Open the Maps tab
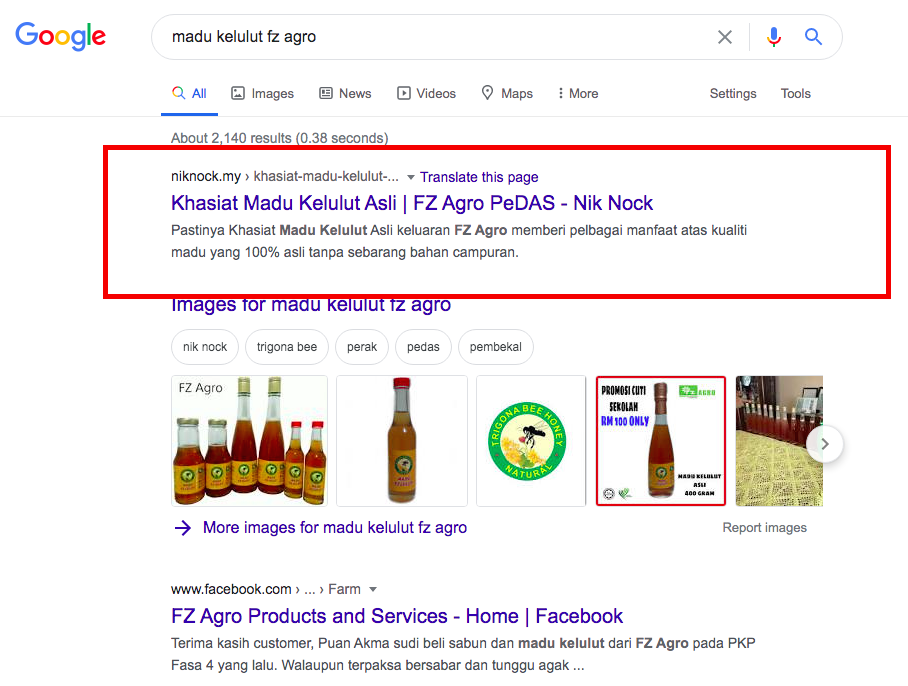908x686 pixels. pos(506,93)
